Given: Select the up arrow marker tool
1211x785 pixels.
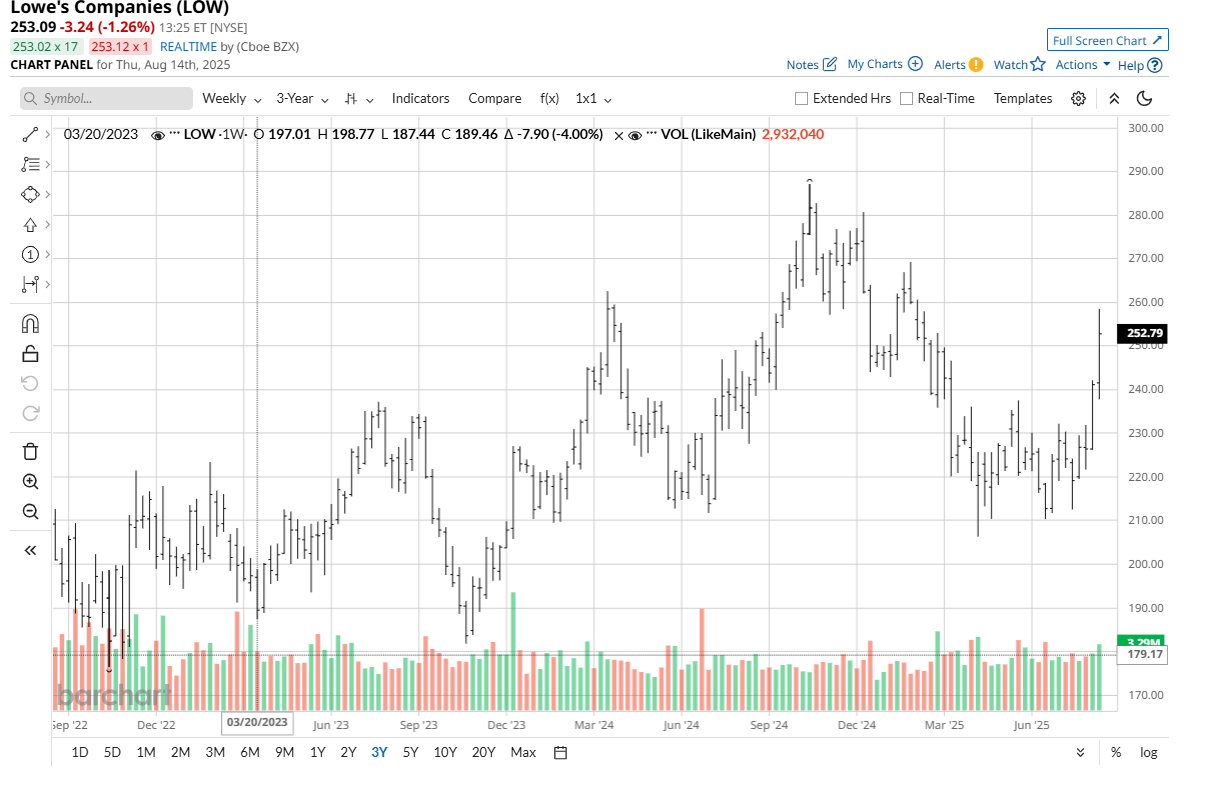Looking at the screenshot, I should 30,224.
